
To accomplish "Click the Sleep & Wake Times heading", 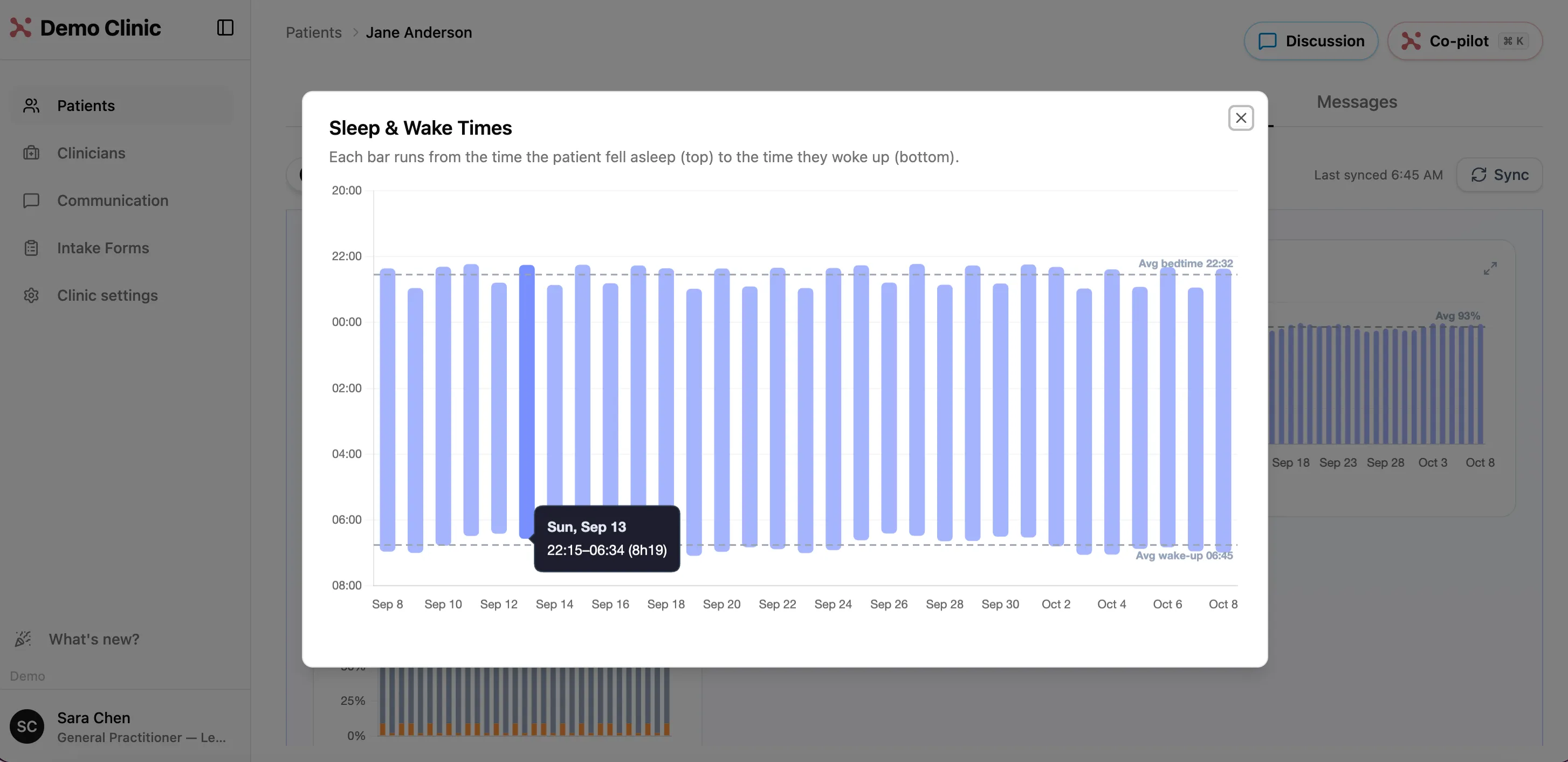I will [421, 128].
